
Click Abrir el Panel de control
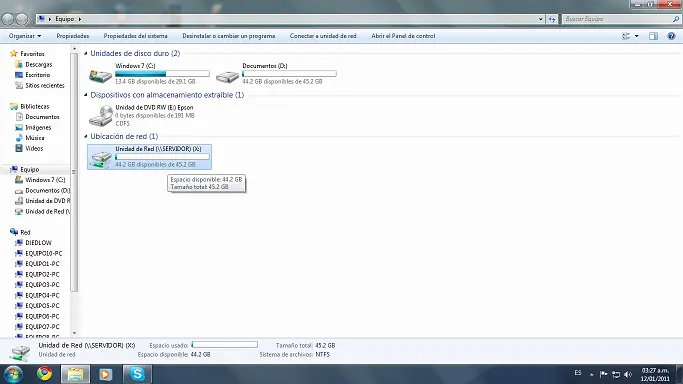403,36
